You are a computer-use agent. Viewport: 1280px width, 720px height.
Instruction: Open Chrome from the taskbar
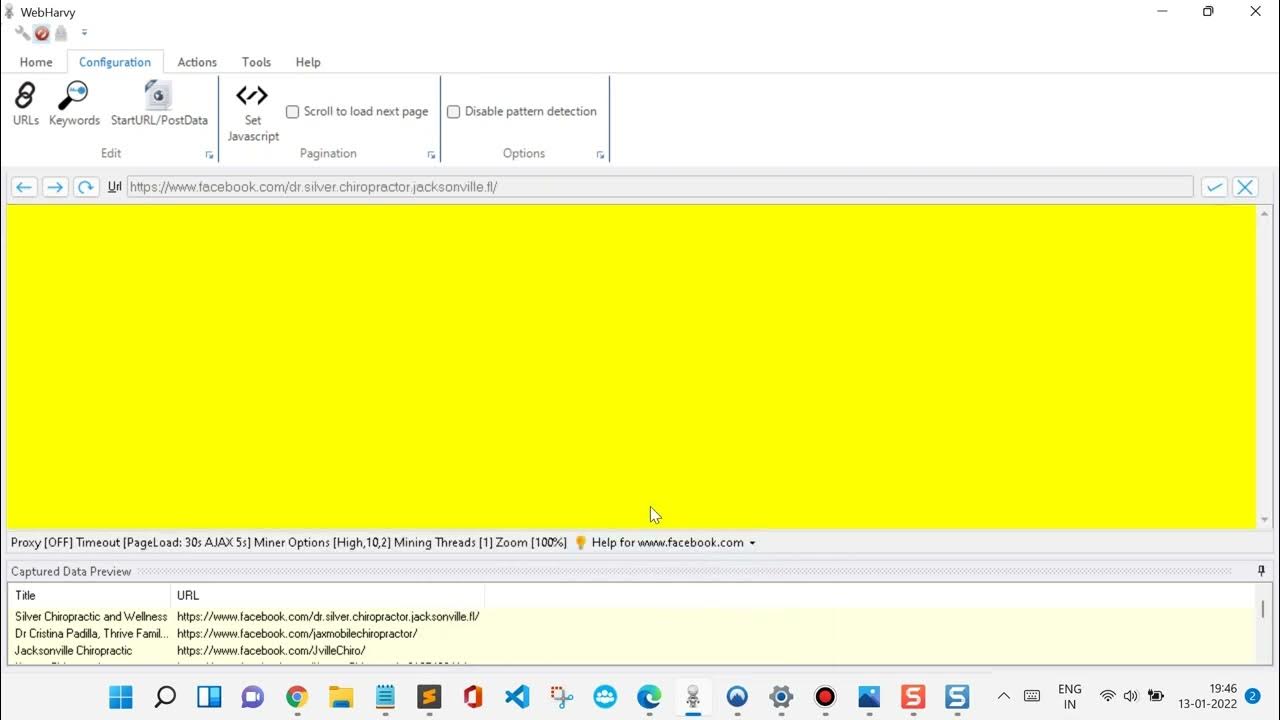click(297, 697)
